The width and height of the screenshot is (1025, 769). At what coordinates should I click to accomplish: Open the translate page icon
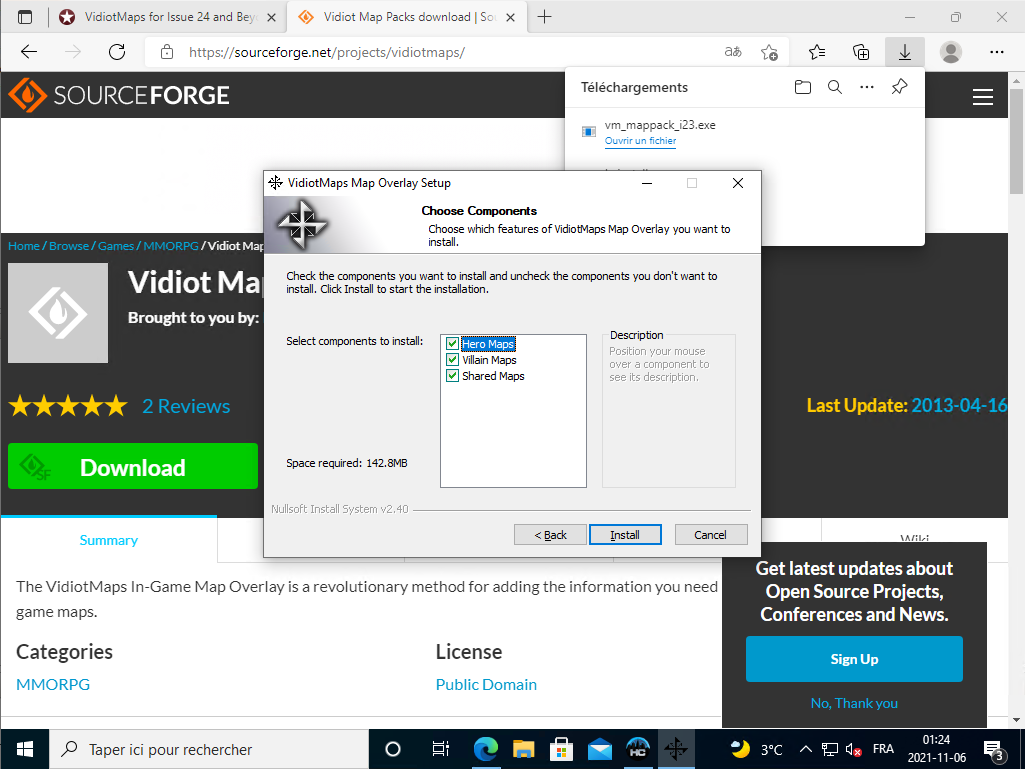tap(733, 52)
